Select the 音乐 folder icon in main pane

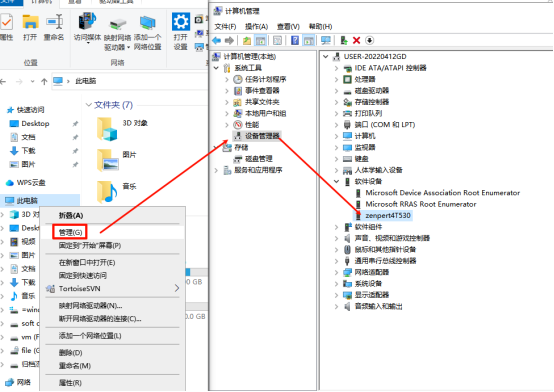pos(107,191)
